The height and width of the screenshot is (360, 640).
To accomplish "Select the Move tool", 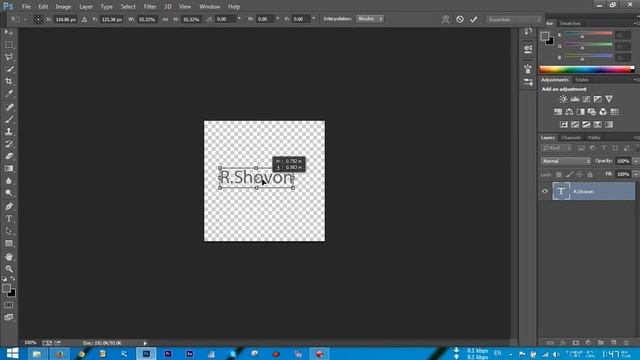I will (x=9, y=32).
